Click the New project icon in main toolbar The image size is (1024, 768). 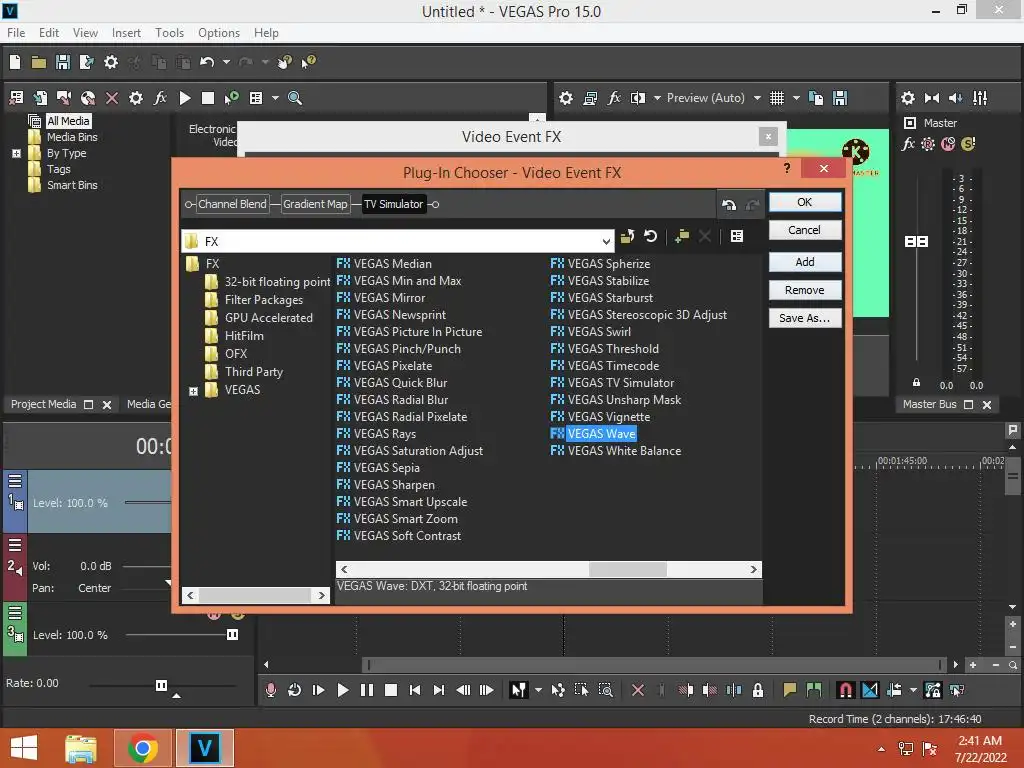pos(15,62)
